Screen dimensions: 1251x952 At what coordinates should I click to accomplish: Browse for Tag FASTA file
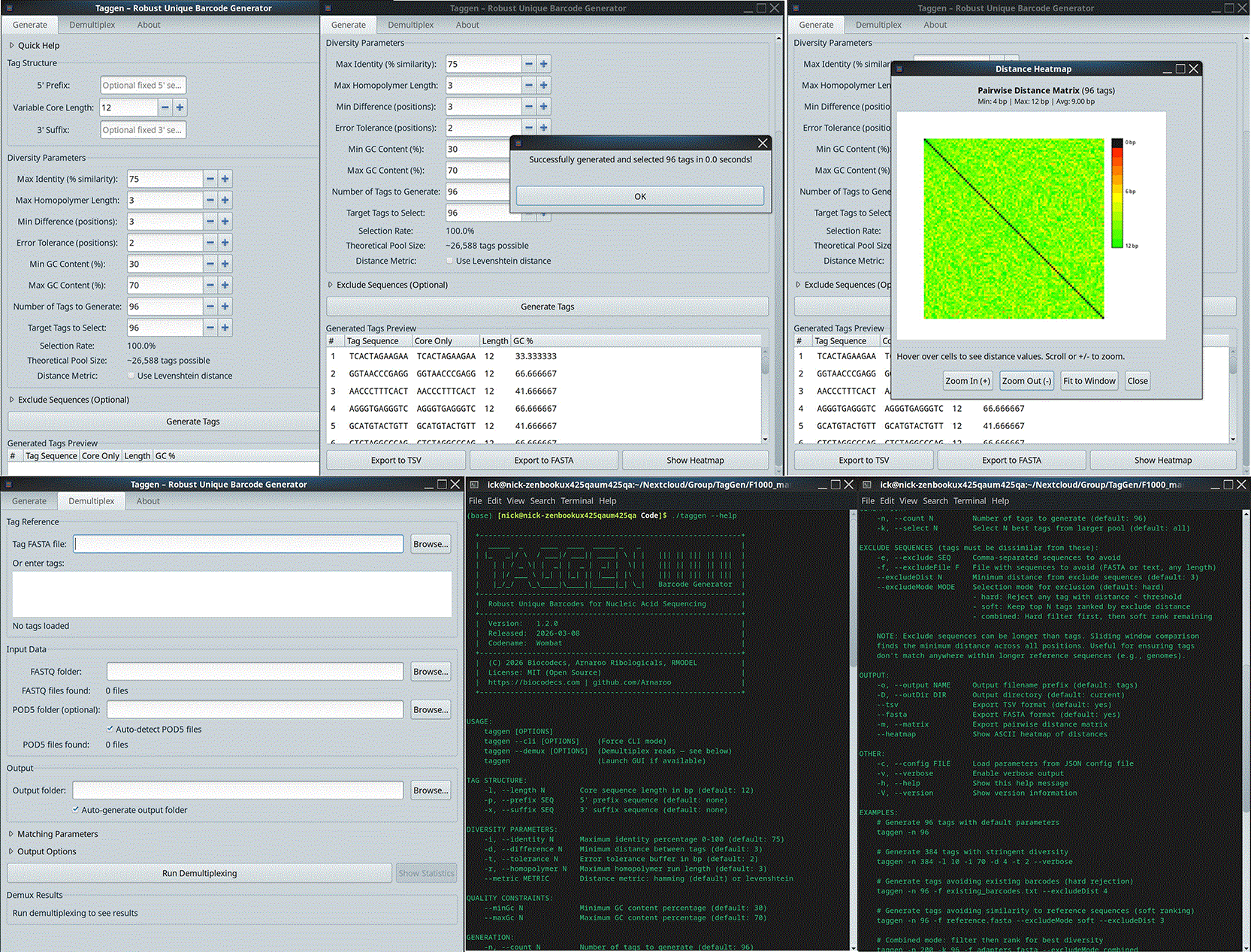431,544
